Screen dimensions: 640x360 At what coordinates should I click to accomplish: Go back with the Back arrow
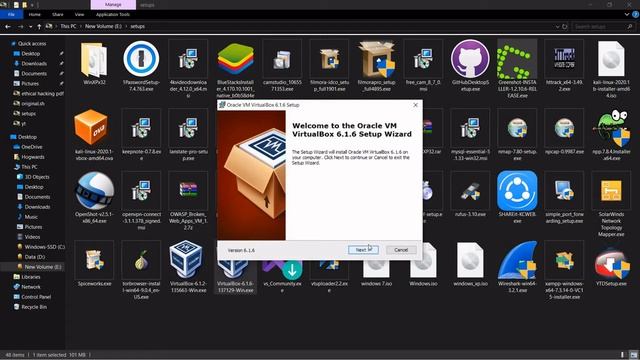coord(8,27)
